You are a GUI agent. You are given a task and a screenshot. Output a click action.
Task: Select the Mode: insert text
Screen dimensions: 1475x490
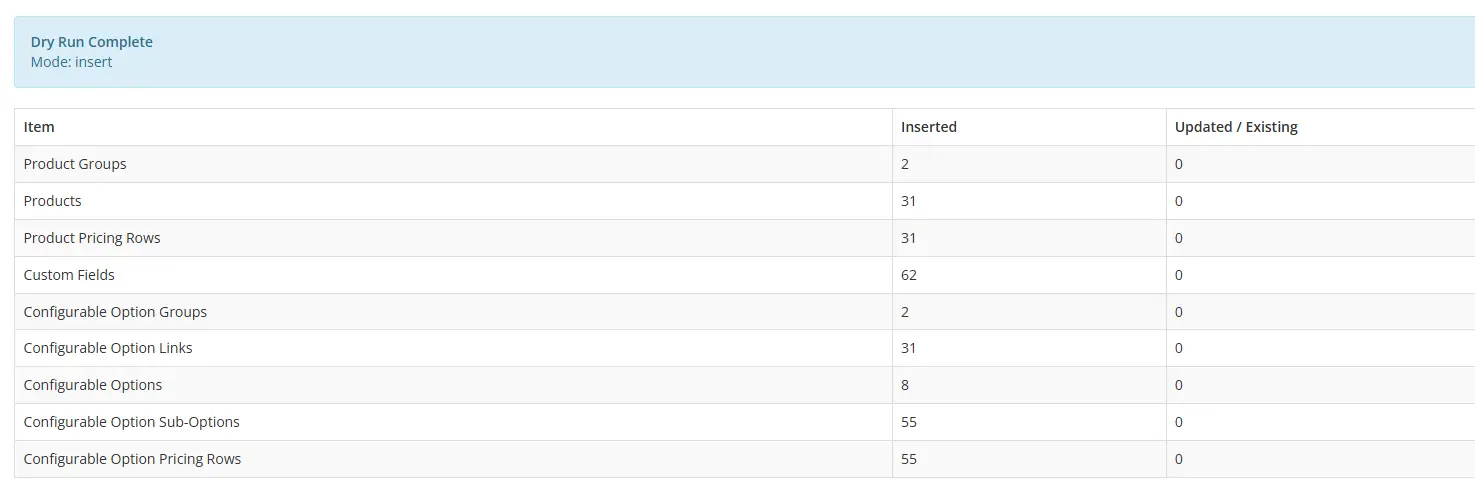pos(71,62)
